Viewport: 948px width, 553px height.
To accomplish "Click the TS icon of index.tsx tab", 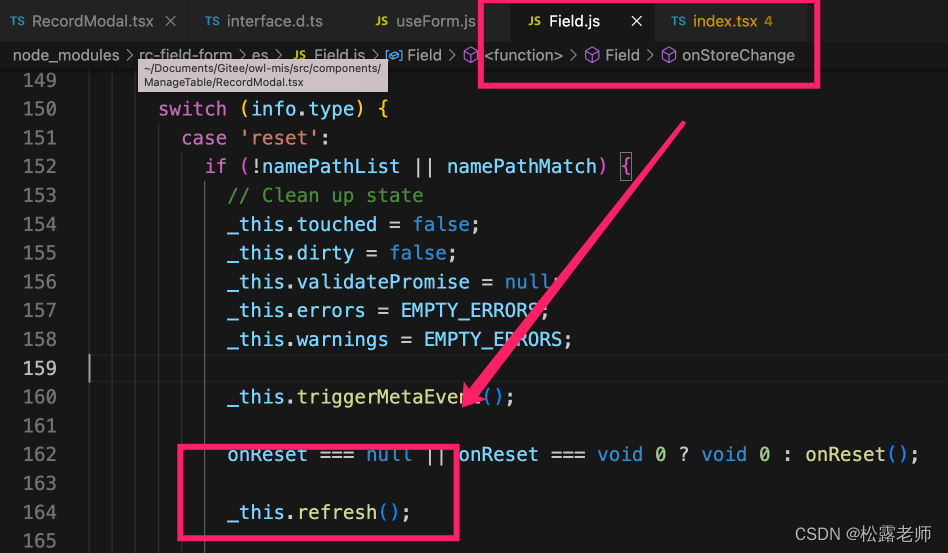I will coord(678,21).
